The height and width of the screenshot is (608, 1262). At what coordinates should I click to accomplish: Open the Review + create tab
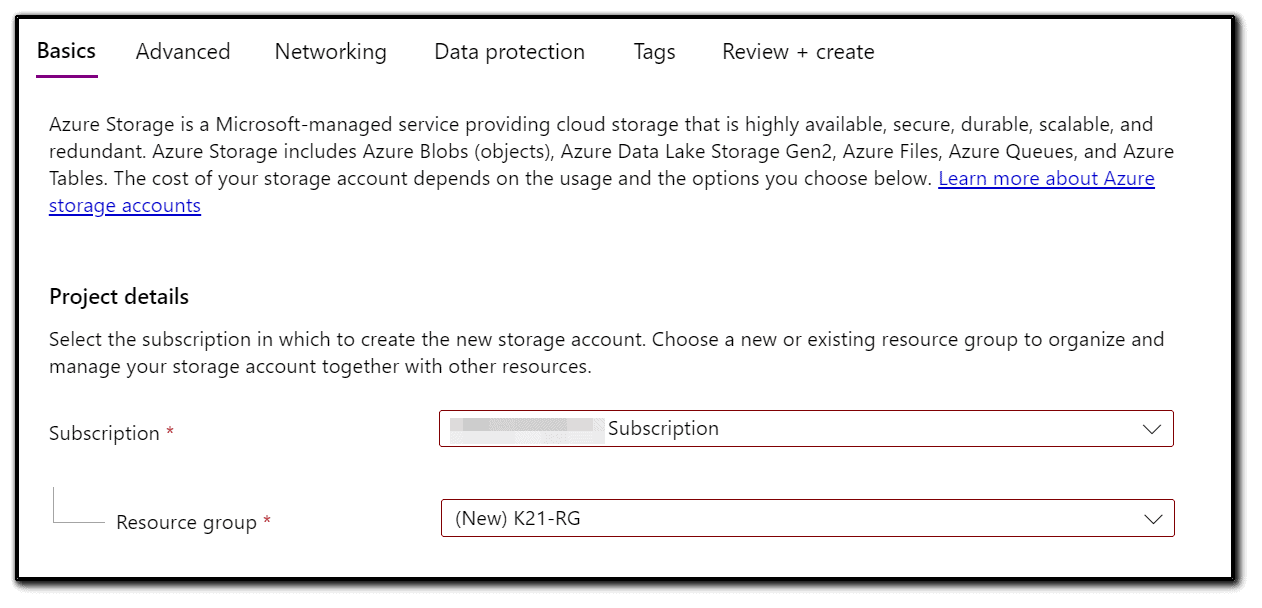(797, 51)
